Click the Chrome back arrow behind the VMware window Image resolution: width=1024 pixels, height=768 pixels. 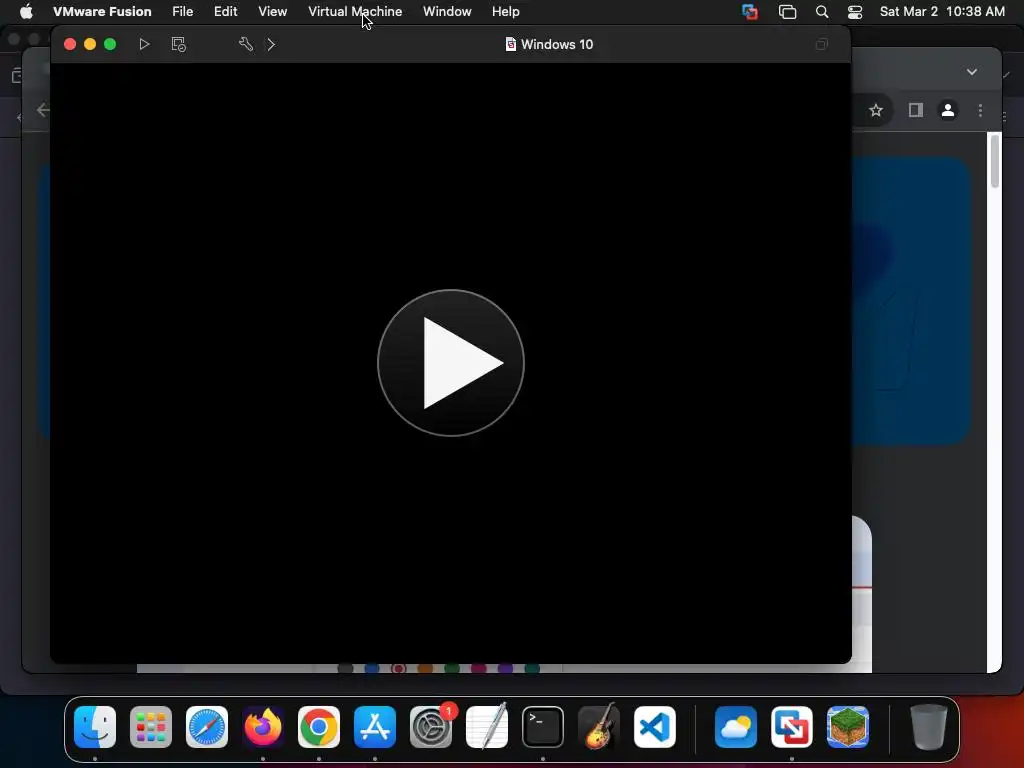pos(43,110)
